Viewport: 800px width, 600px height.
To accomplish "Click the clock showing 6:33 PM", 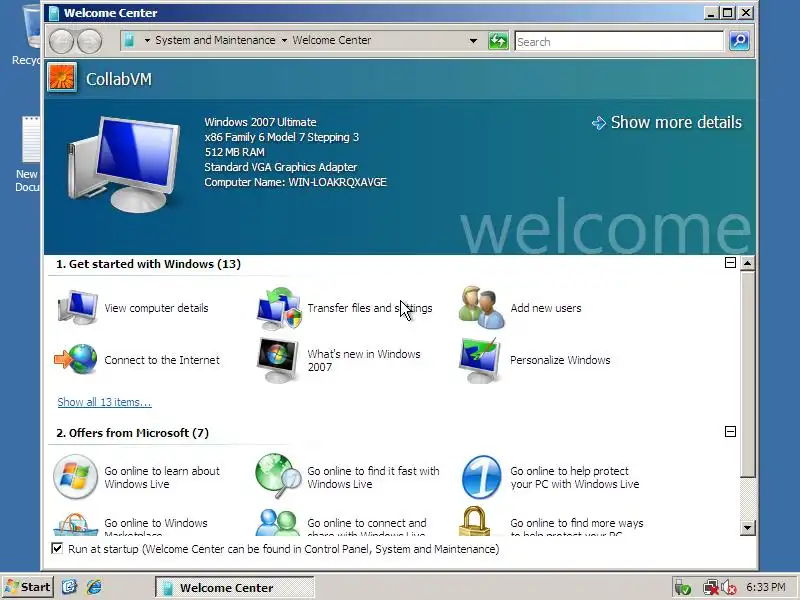I will point(766,587).
